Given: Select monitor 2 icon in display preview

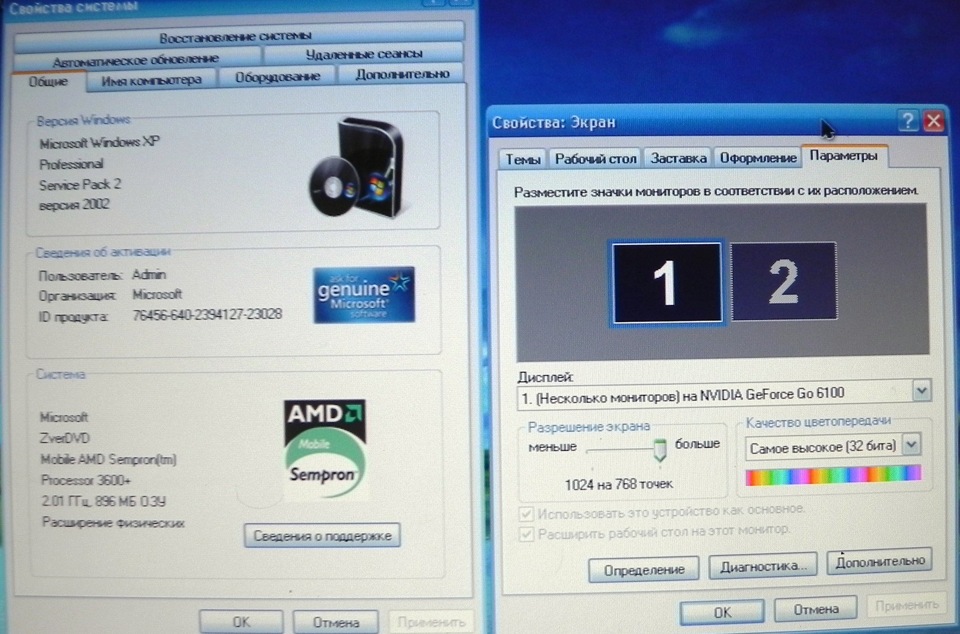Looking at the screenshot, I should pyautogui.click(x=784, y=280).
